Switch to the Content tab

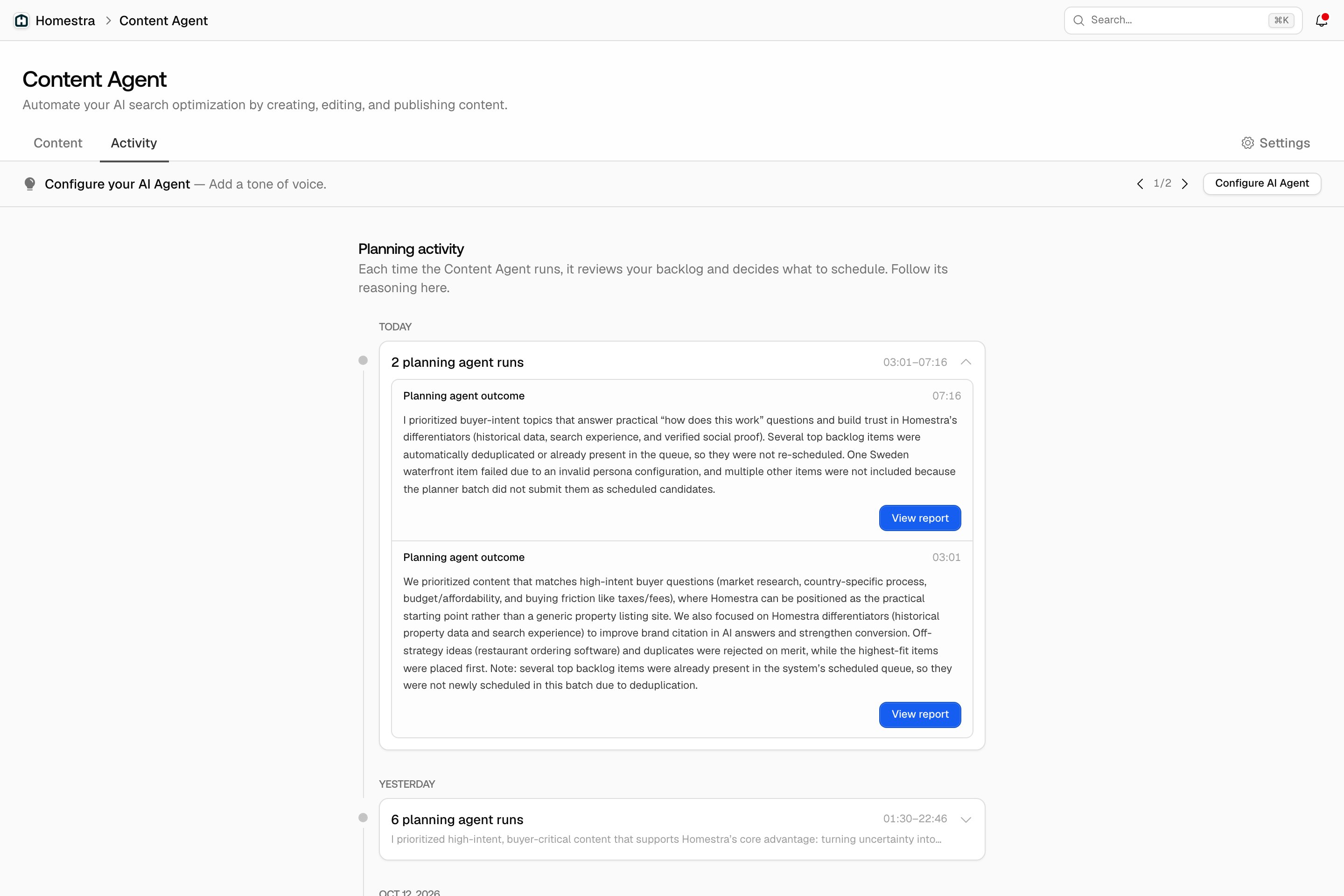pos(58,143)
